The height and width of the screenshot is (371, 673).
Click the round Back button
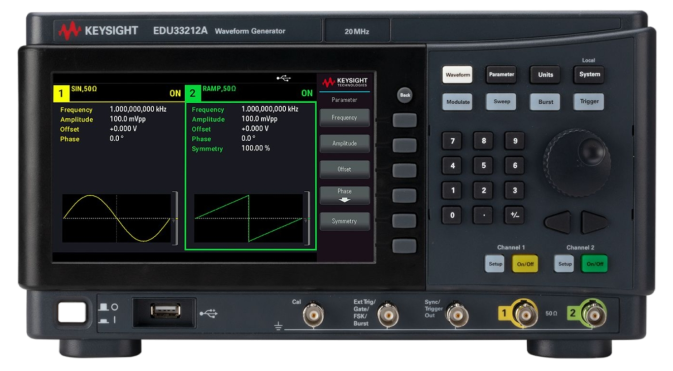405,95
